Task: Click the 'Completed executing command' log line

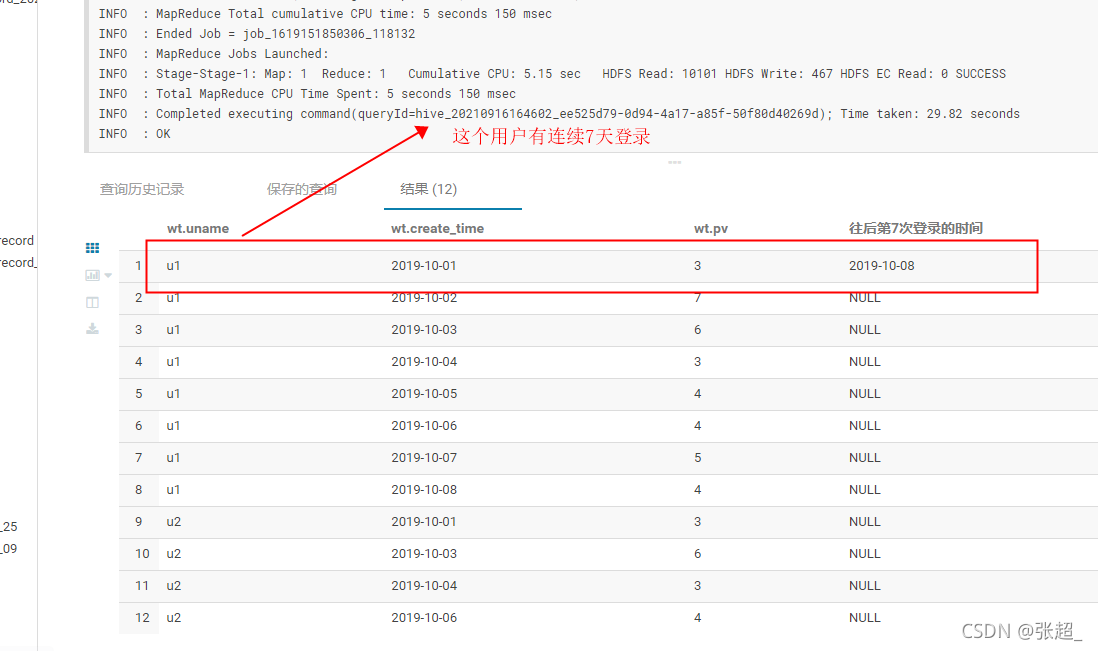Action: [x=559, y=113]
